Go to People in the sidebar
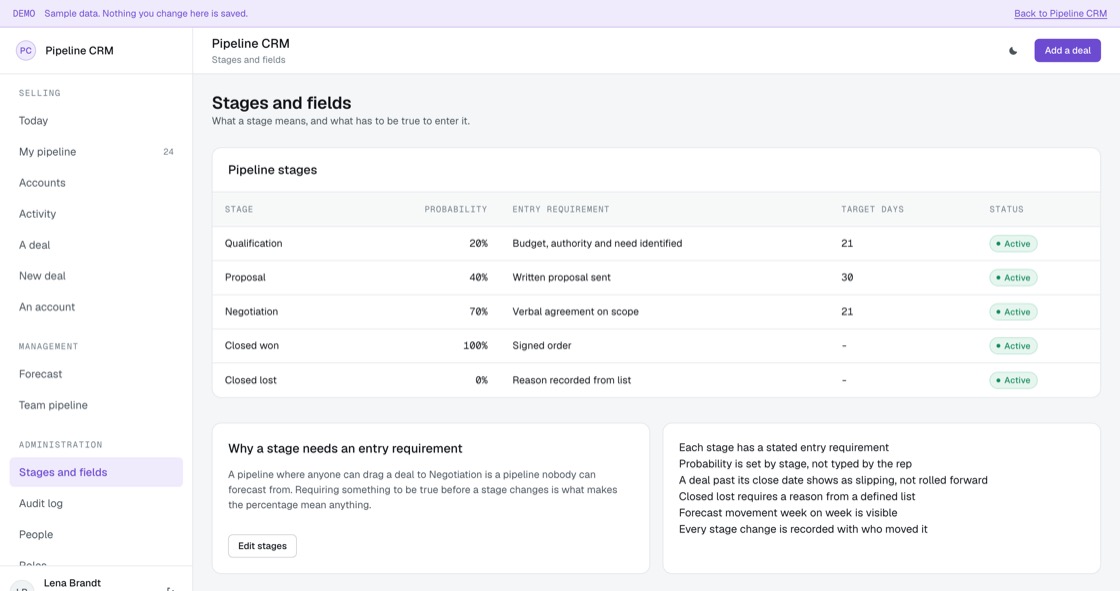Viewport: 1120px width, 591px height. pyautogui.click(x=96, y=535)
